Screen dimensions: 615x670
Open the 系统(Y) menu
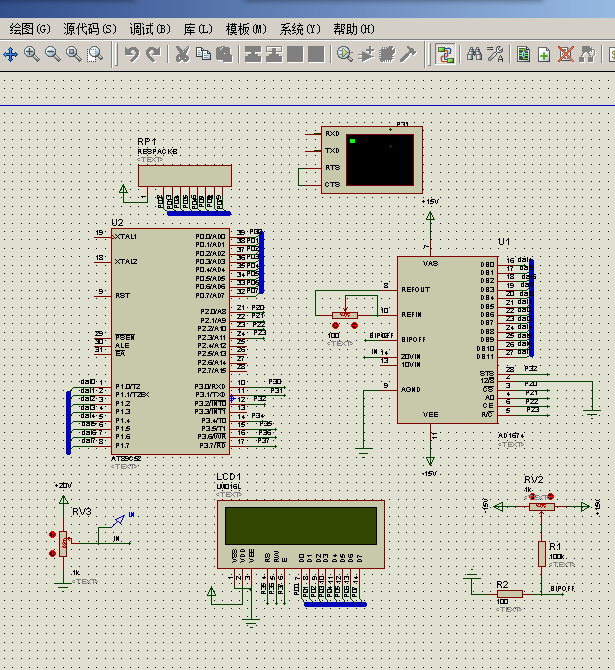pos(300,29)
